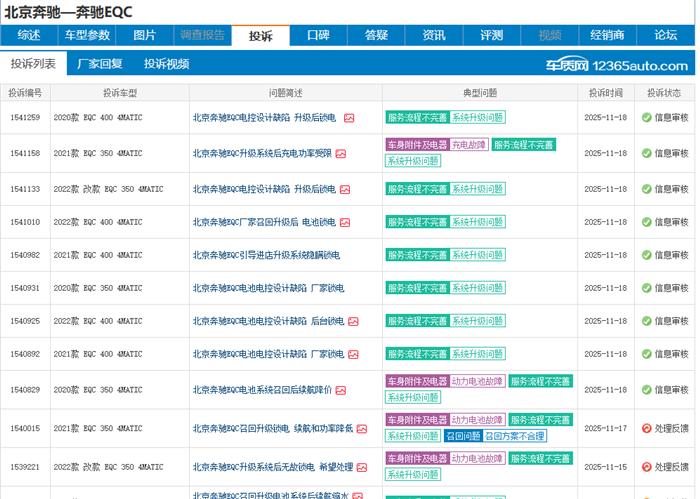
Task: Switch to the 口碑 tab
Action: point(318,35)
